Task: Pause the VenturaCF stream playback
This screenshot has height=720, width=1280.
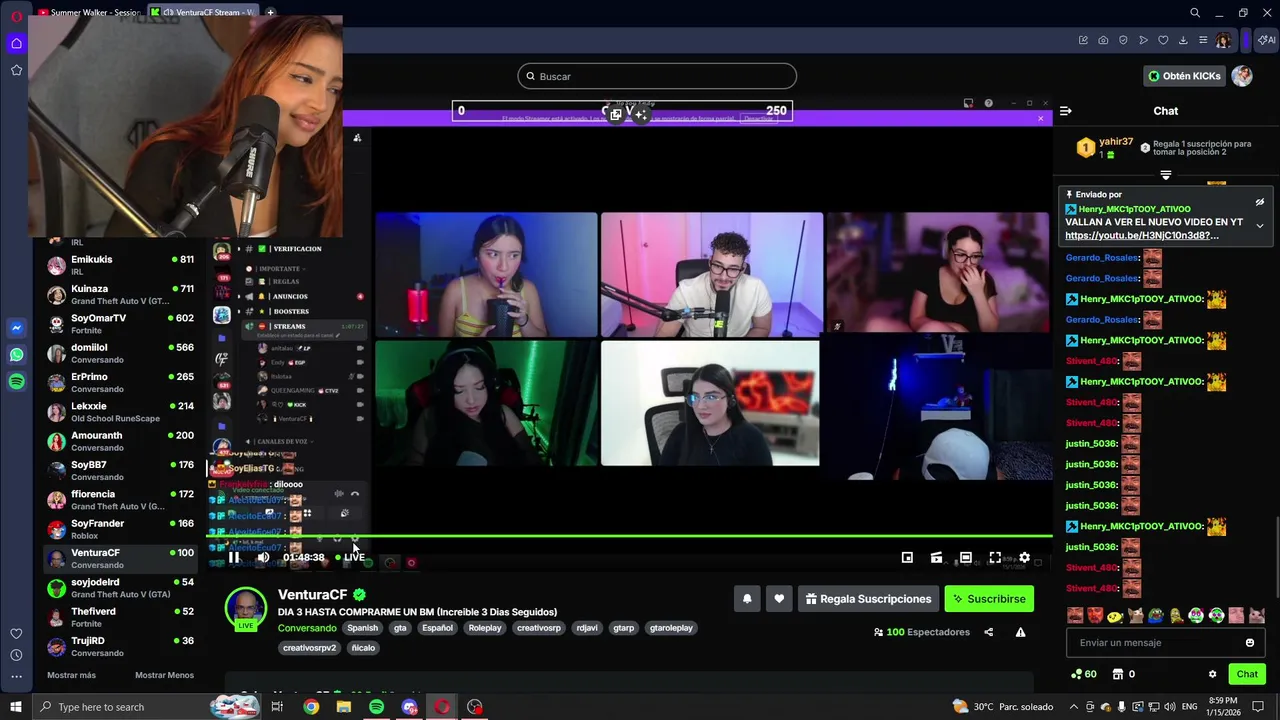Action: click(x=234, y=557)
